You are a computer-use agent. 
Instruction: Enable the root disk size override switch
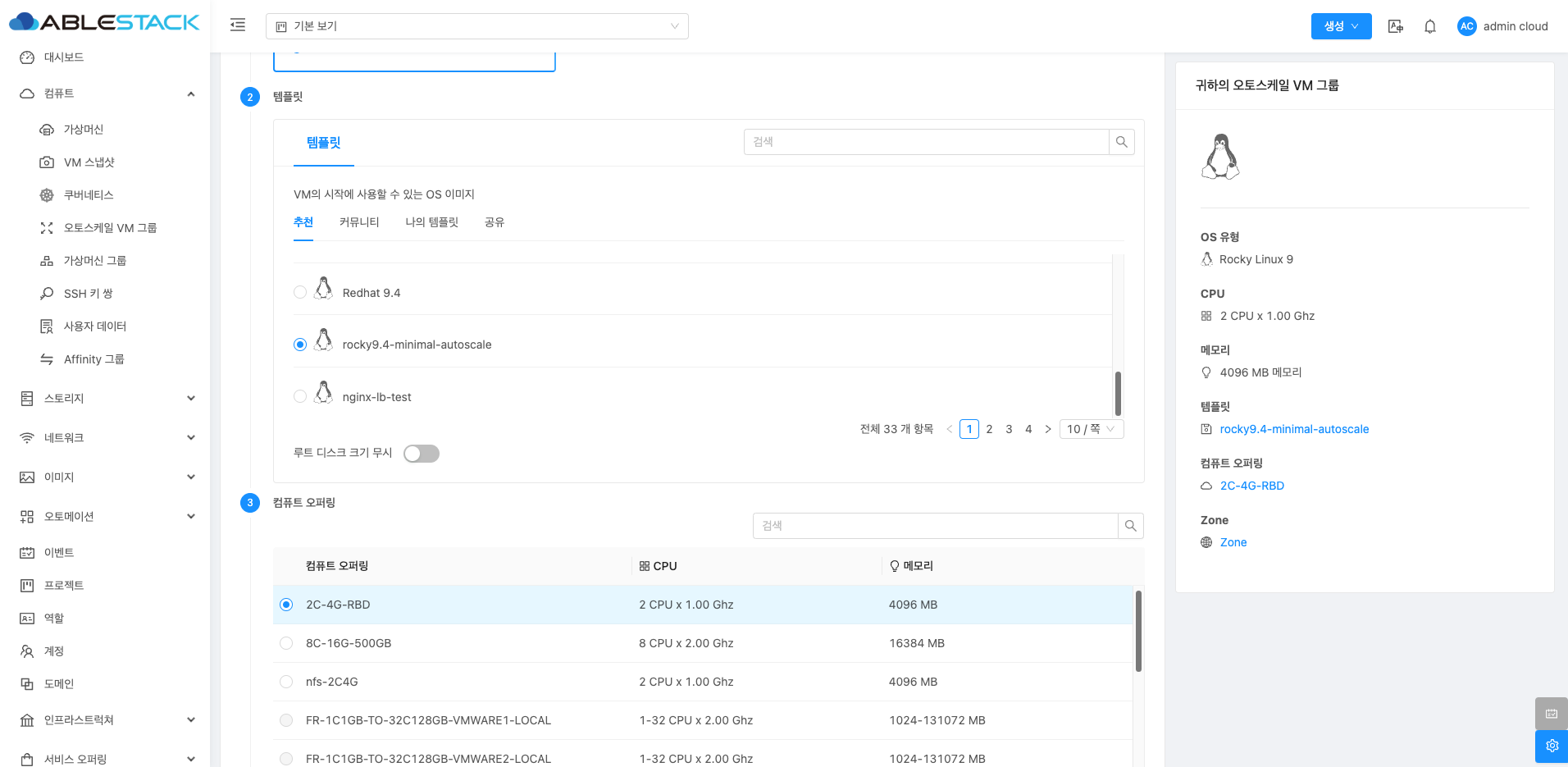pyautogui.click(x=422, y=454)
